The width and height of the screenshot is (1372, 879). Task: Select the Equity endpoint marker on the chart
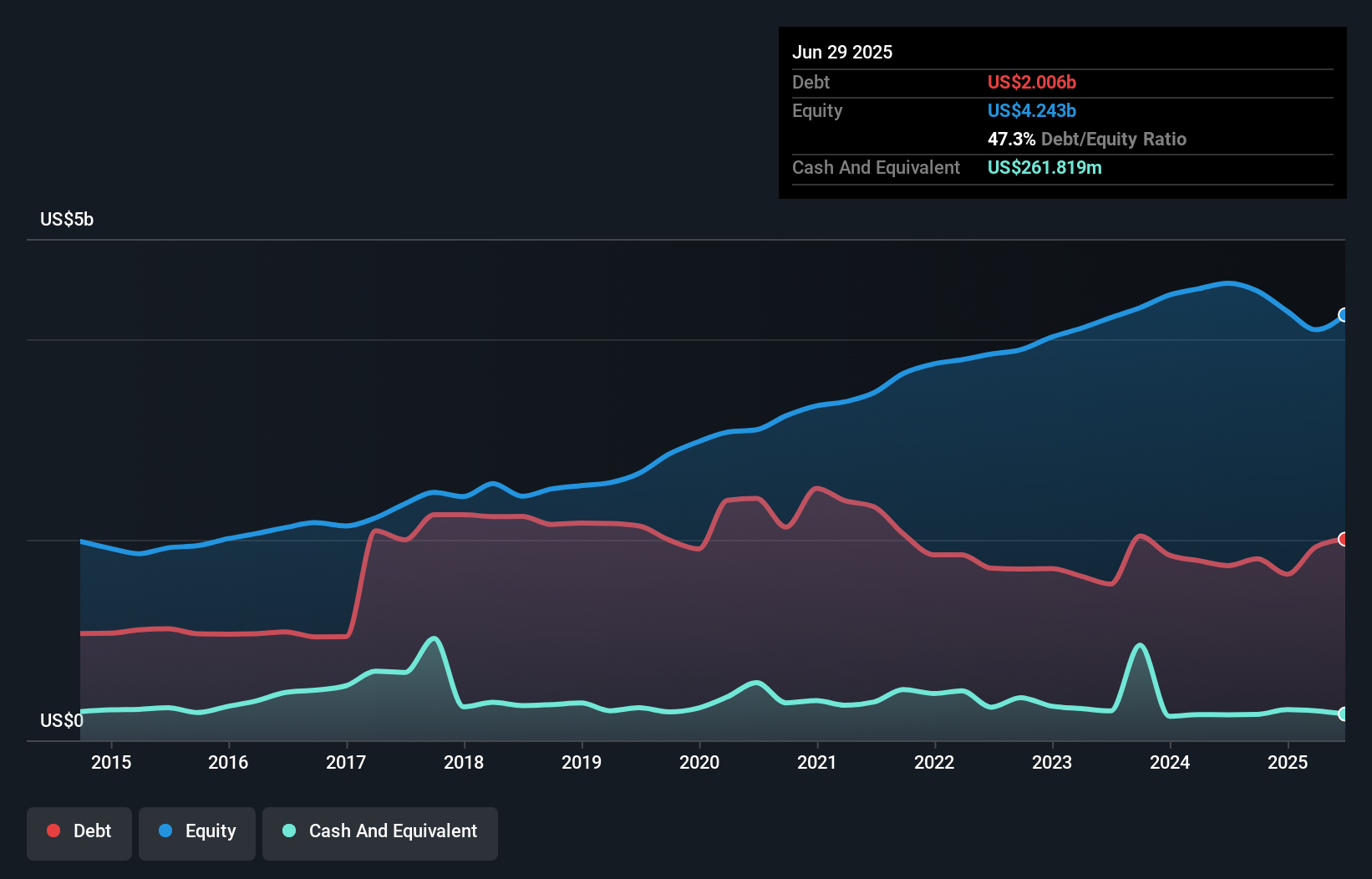pyautogui.click(x=1343, y=316)
